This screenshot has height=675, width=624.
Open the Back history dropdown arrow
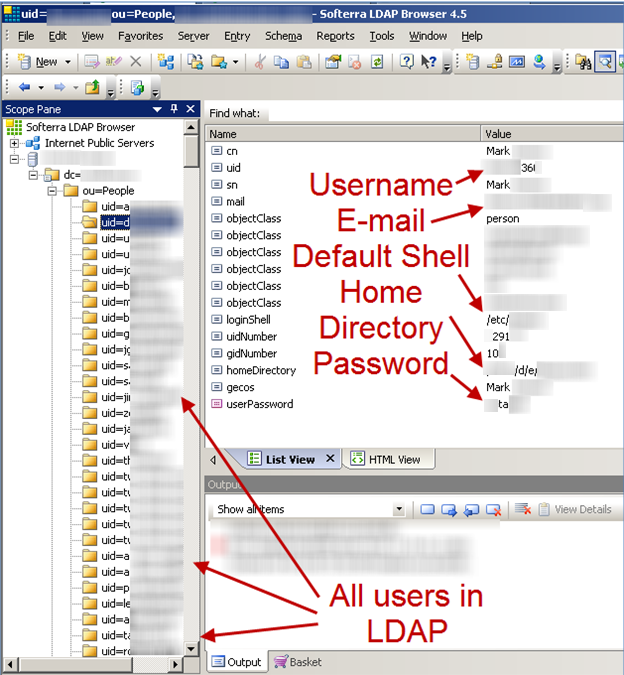click(x=41, y=88)
